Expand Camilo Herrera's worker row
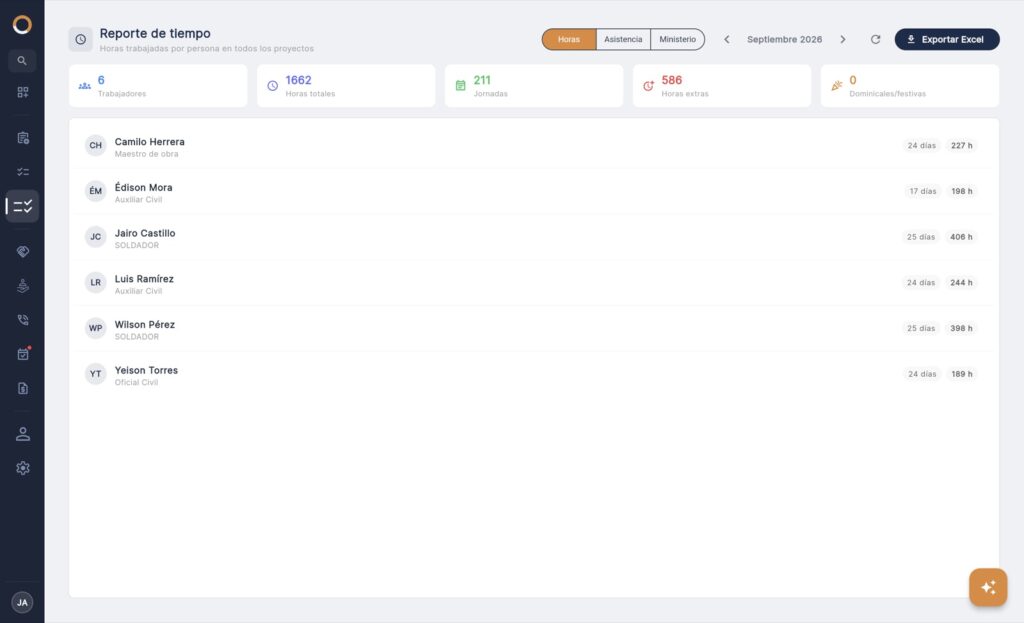This screenshot has width=1024, height=623. tap(534, 146)
